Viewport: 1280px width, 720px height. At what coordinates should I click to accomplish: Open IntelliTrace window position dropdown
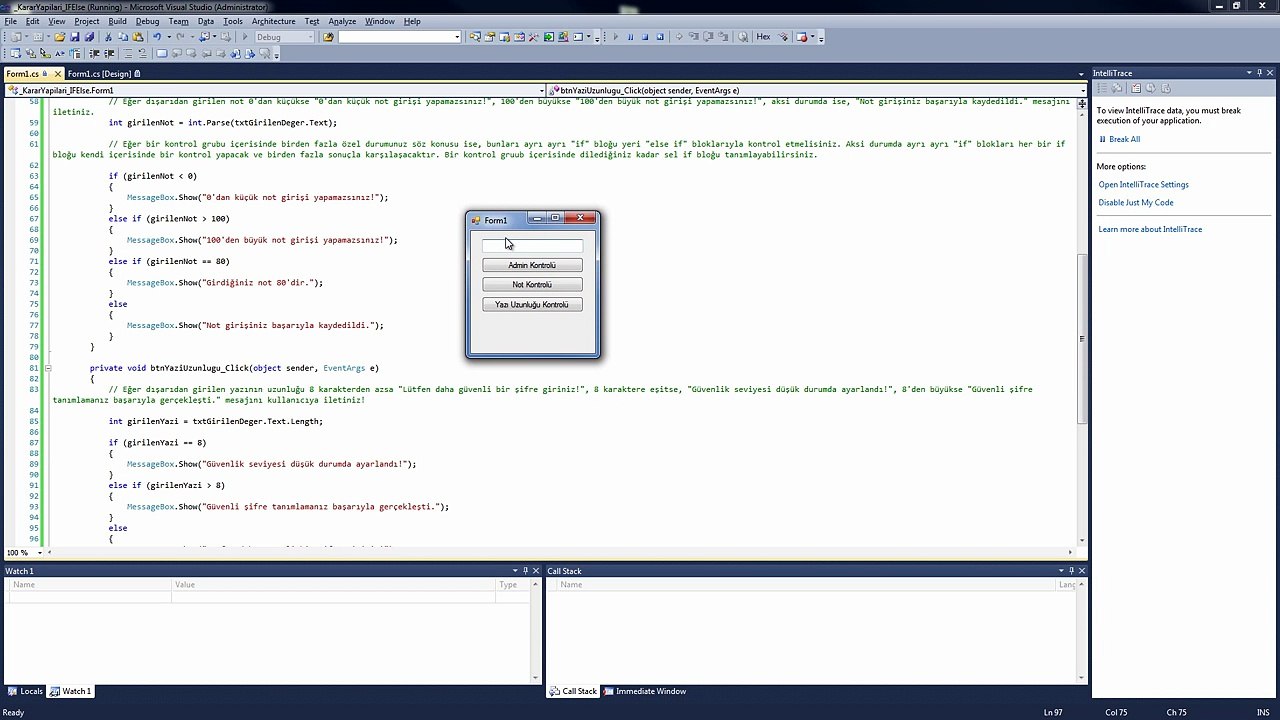(x=1249, y=73)
